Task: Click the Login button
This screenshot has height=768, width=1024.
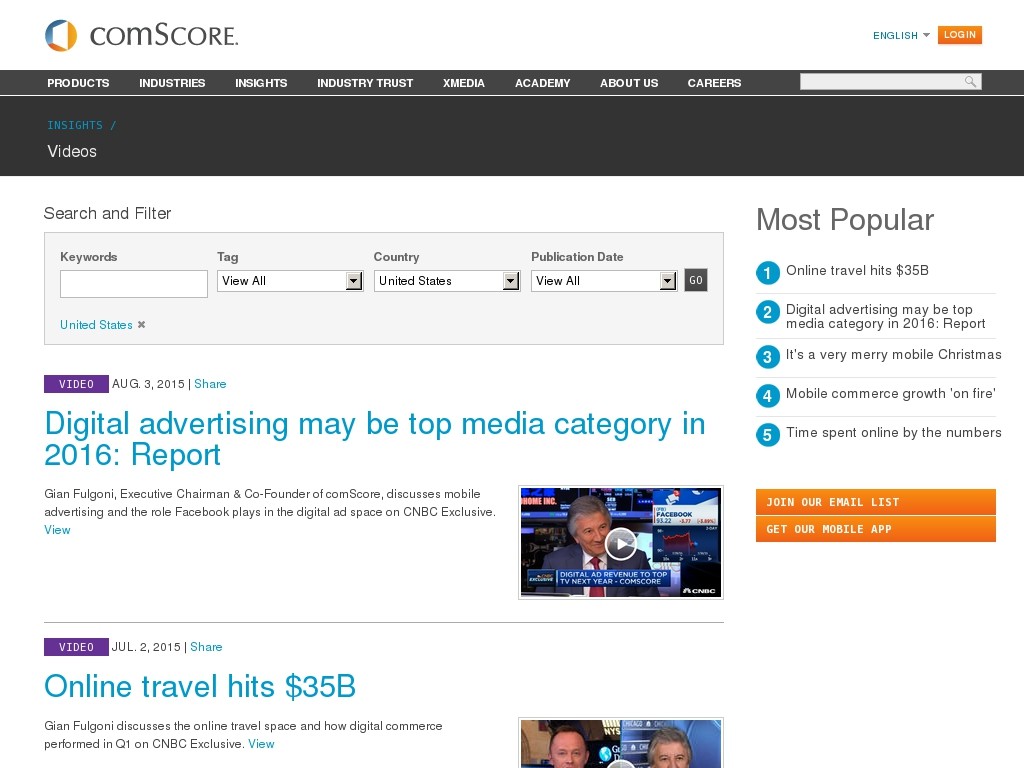Action: tap(960, 35)
